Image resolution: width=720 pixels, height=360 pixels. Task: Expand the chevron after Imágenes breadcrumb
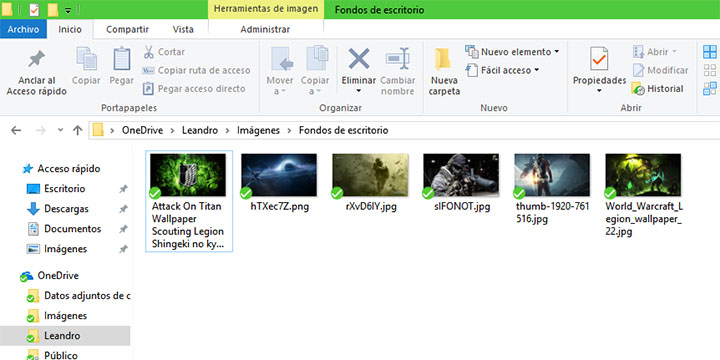pos(289,130)
